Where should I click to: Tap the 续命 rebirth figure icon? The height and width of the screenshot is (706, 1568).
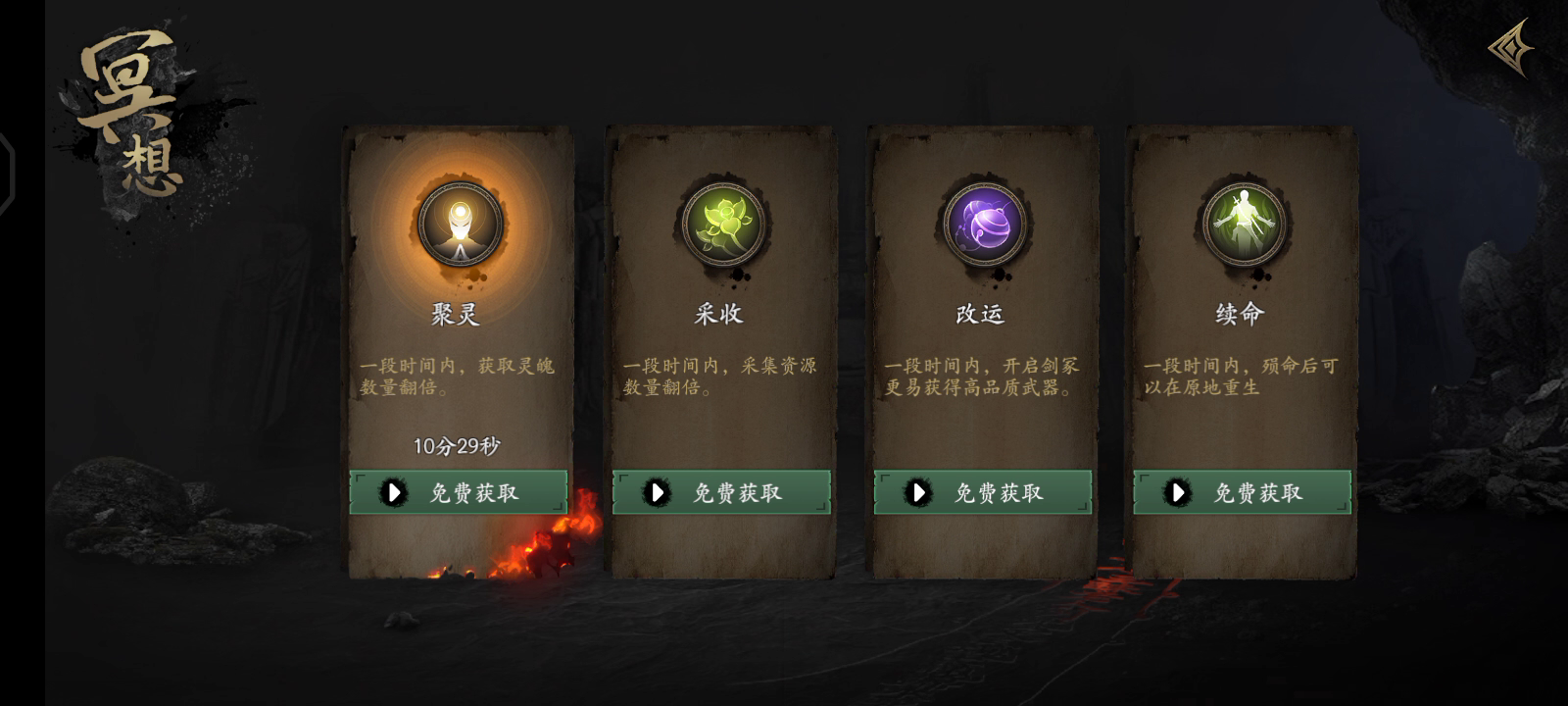1245,225
